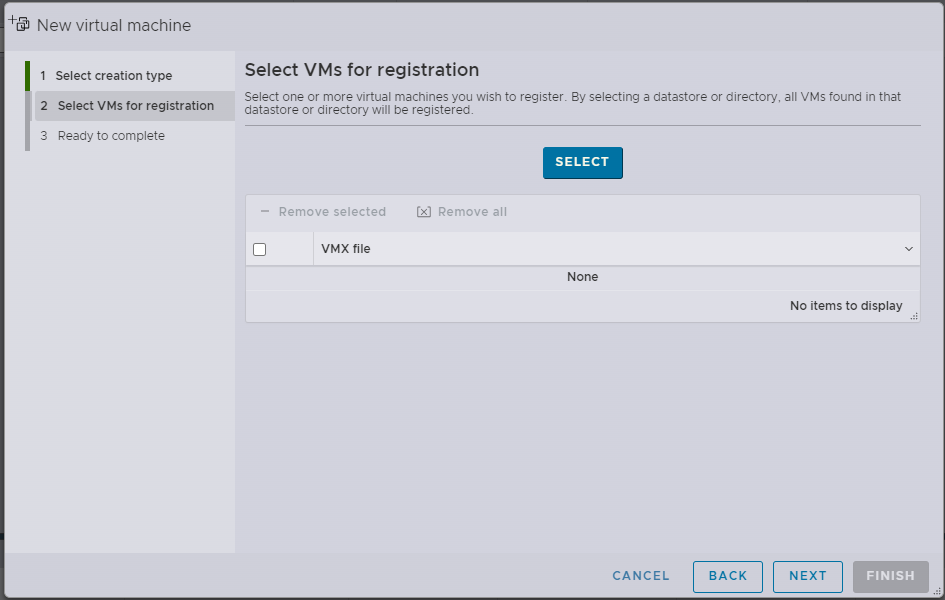Image resolution: width=945 pixels, height=600 pixels.
Task: Select step 2 Select VMs for registration
Action: pos(135,106)
